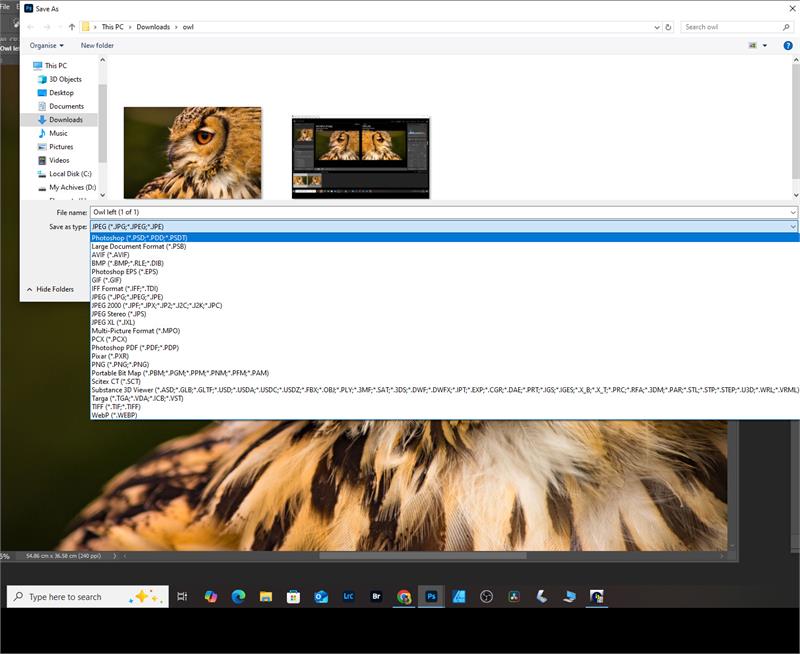
Task: Click the New folder button
Action: click(97, 45)
